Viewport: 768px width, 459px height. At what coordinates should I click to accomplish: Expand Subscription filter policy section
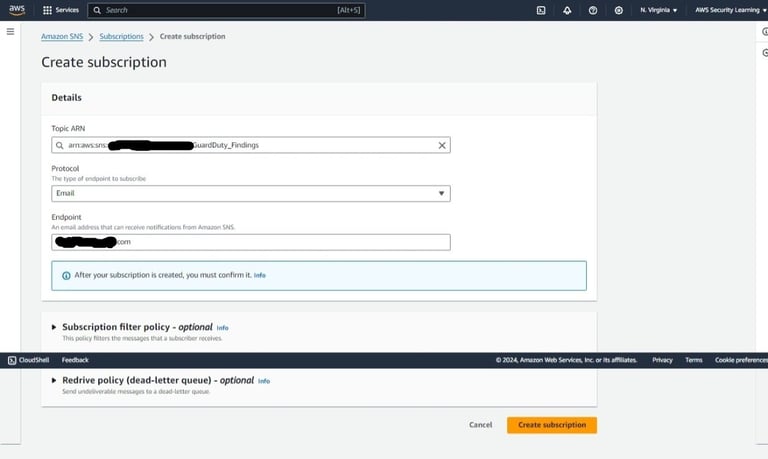[x=54, y=327]
